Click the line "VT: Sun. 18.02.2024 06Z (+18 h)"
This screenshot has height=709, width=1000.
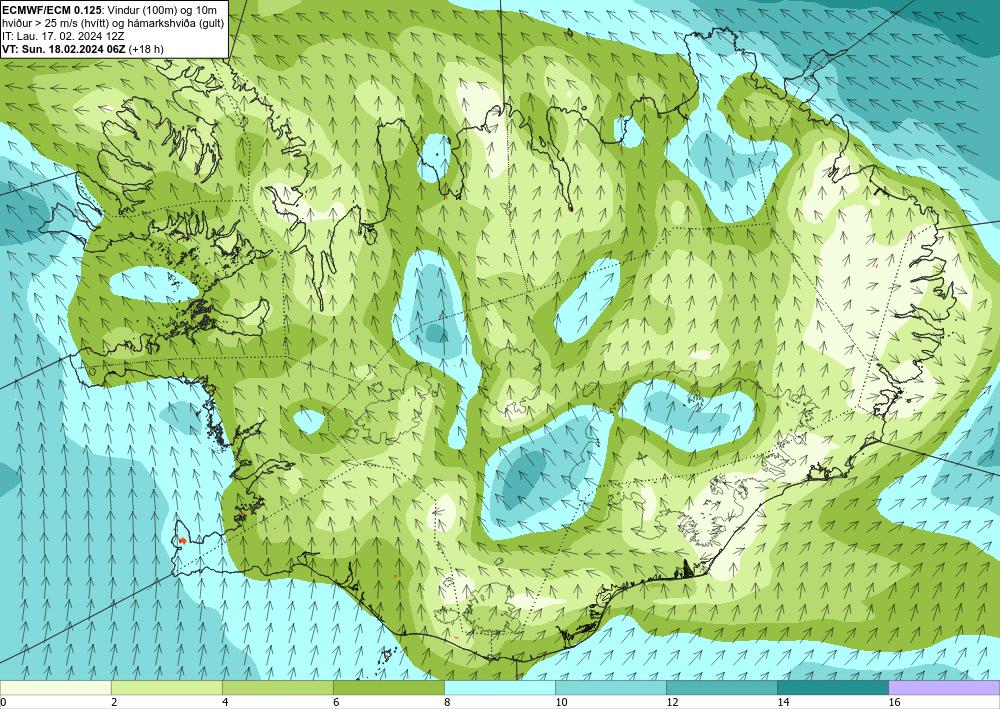pos(83,48)
